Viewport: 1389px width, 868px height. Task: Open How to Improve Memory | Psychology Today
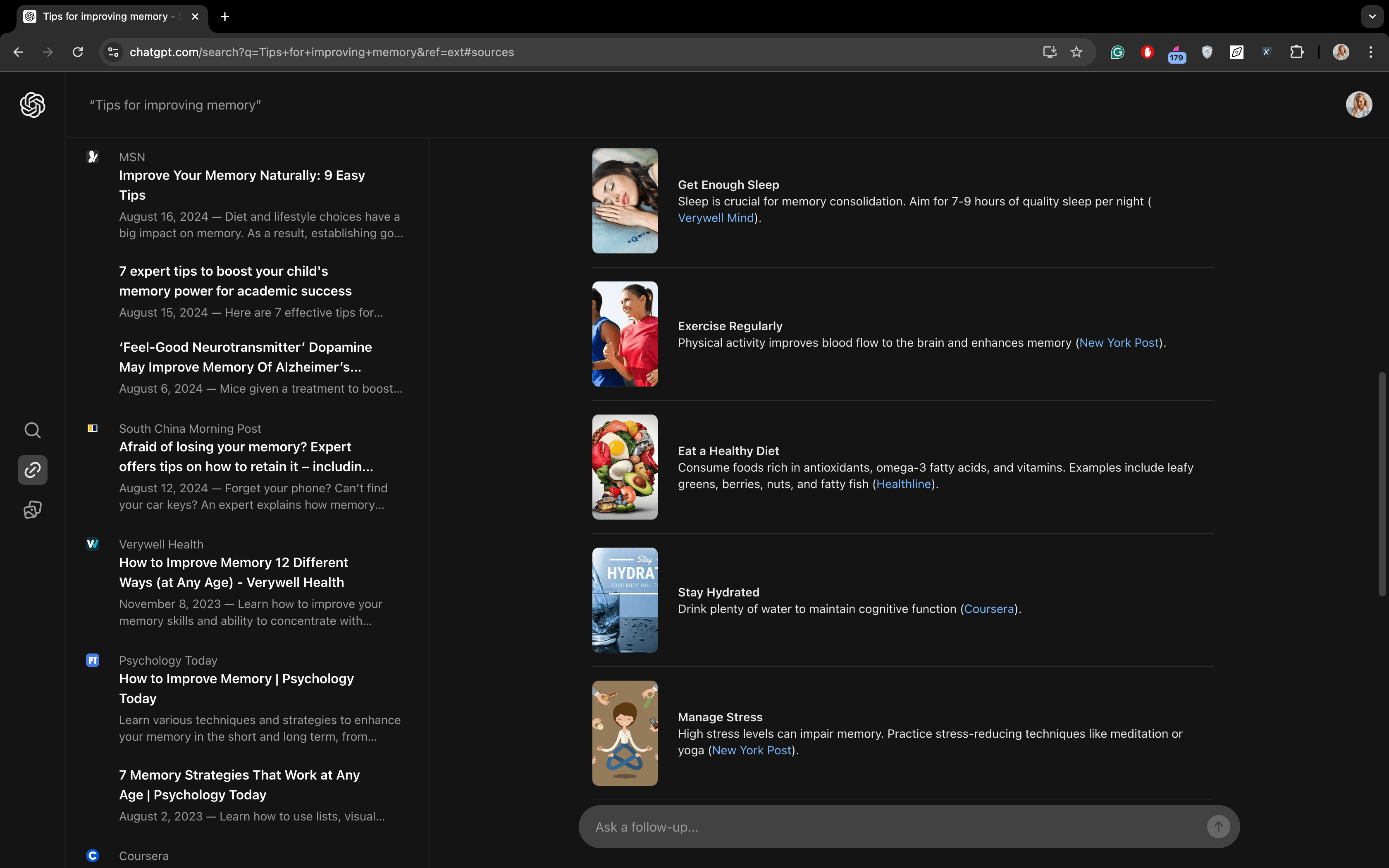(236, 688)
